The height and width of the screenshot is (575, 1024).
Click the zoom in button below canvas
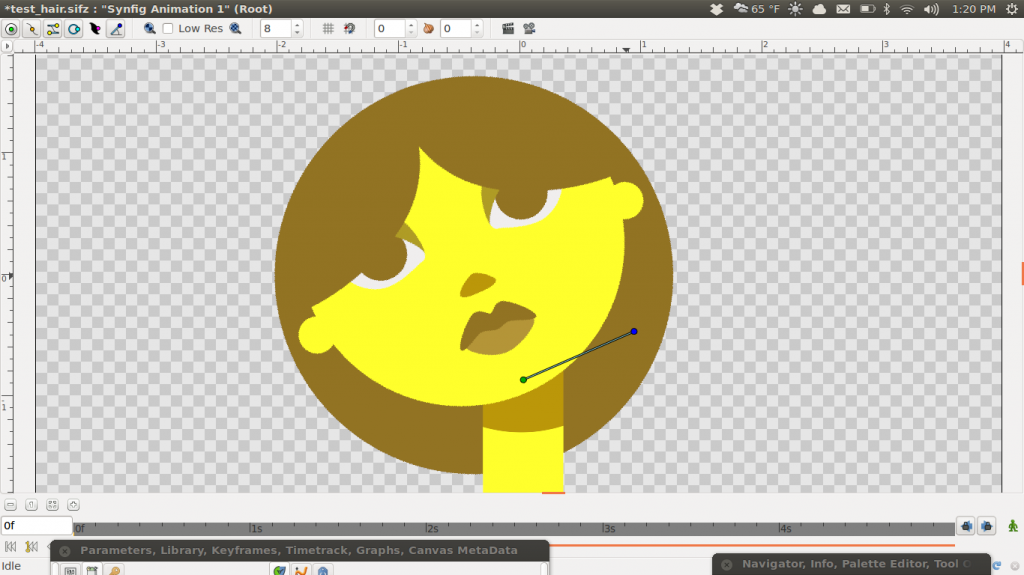click(x=73, y=505)
